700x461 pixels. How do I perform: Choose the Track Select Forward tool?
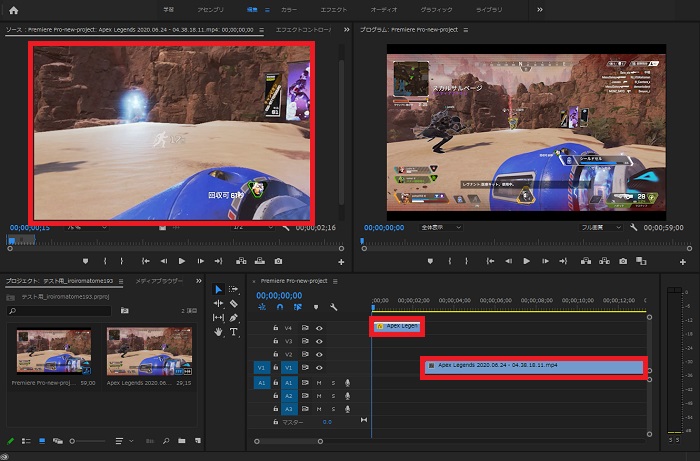click(233, 289)
